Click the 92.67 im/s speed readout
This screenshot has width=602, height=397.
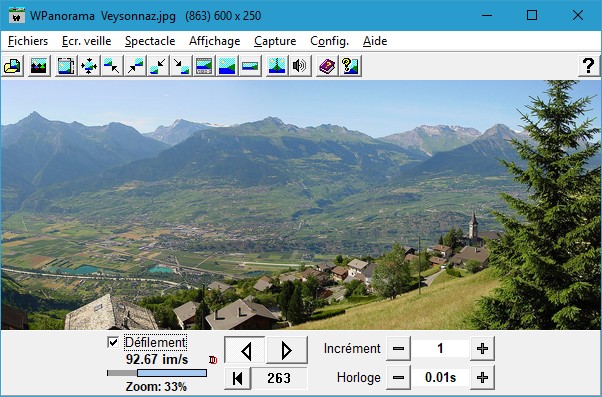(x=157, y=359)
